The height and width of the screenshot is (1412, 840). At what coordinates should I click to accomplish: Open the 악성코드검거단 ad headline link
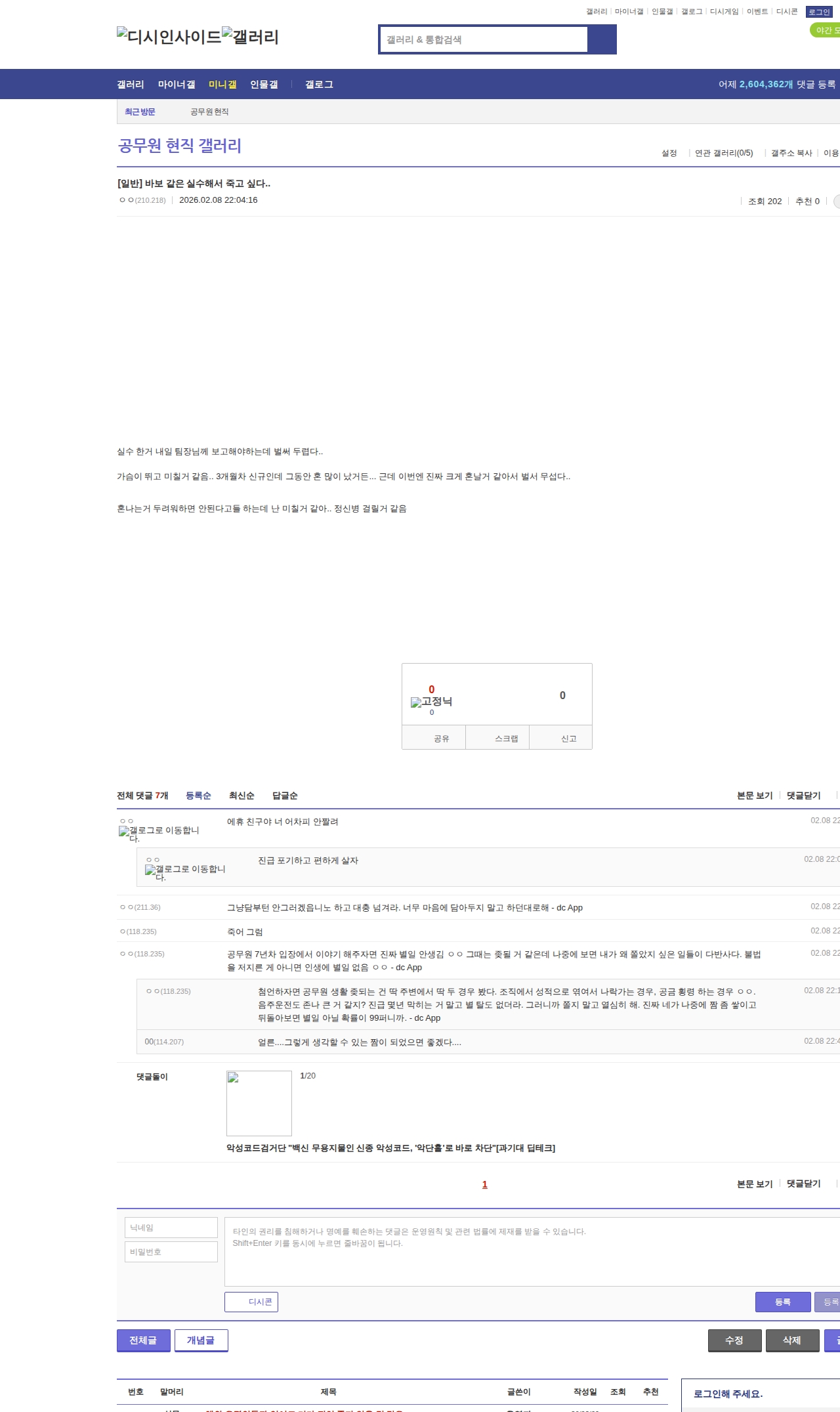click(x=390, y=1148)
